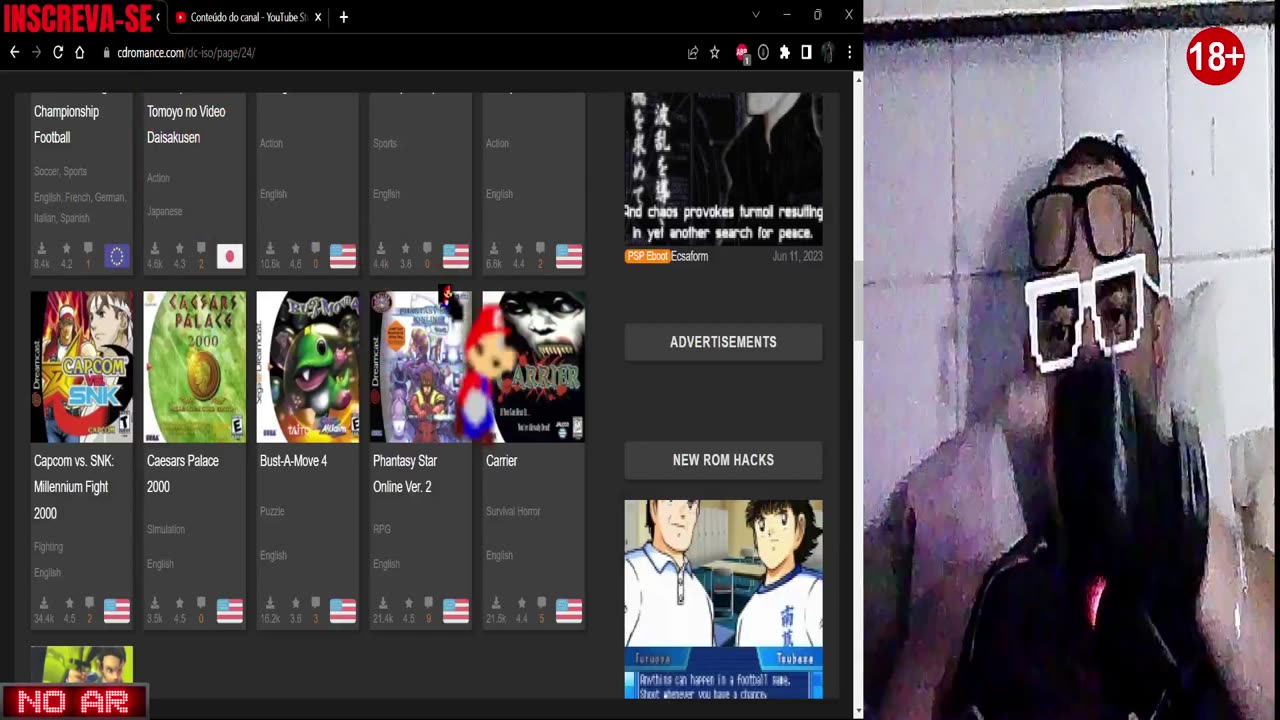Screen dimensions: 1280x720
Task: Open the Bust-A-Move 4 cover image
Action: (307, 367)
